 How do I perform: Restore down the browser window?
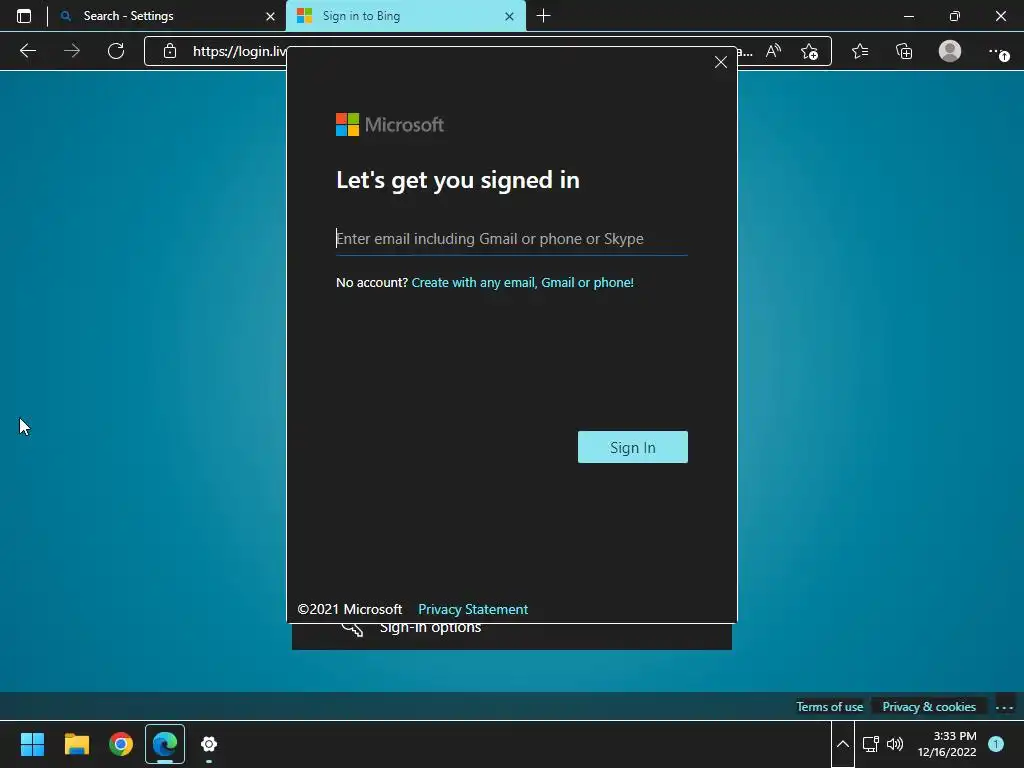tap(954, 16)
